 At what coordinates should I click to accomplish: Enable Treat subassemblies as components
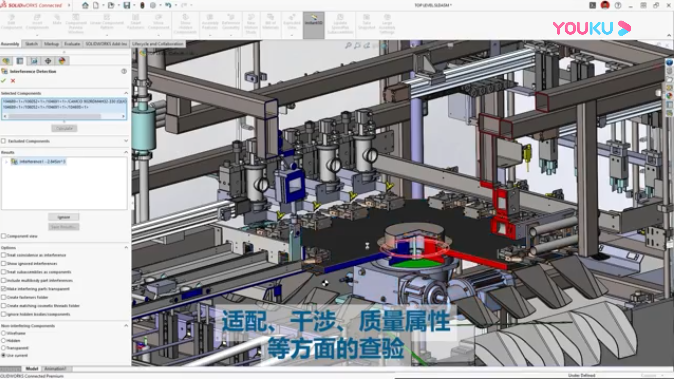[3, 272]
